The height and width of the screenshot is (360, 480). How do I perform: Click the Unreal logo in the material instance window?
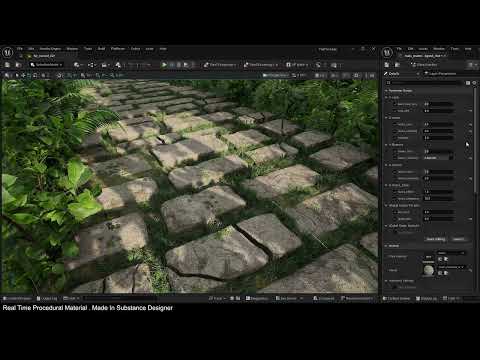coord(387,52)
